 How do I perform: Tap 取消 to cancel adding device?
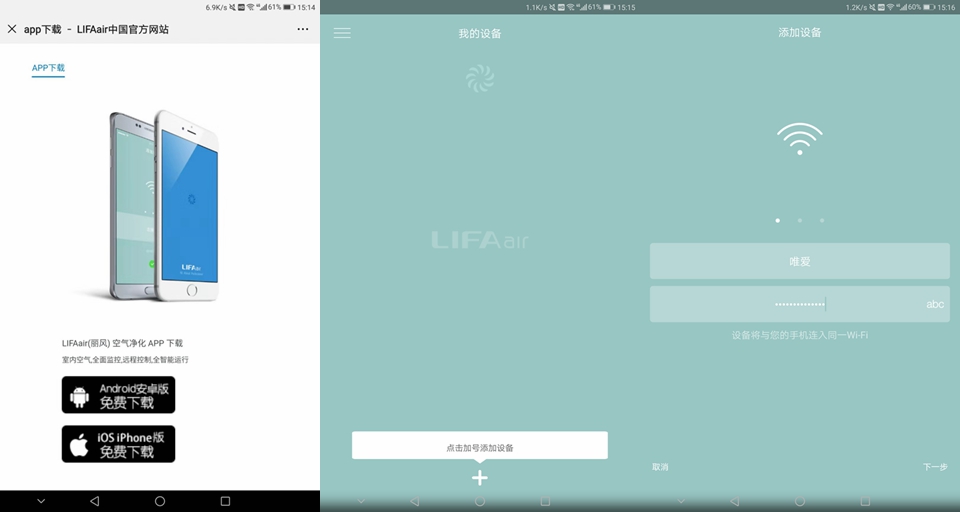(x=660, y=467)
